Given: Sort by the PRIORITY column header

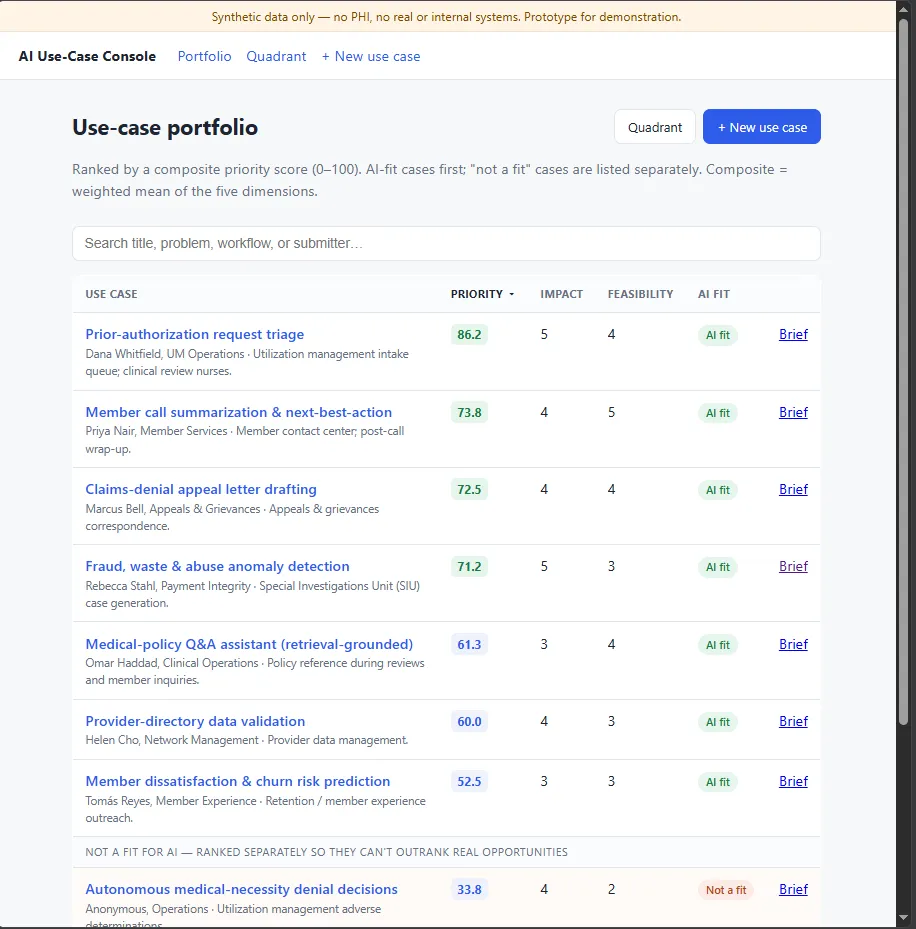Looking at the screenshot, I should pyautogui.click(x=482, y=294).
